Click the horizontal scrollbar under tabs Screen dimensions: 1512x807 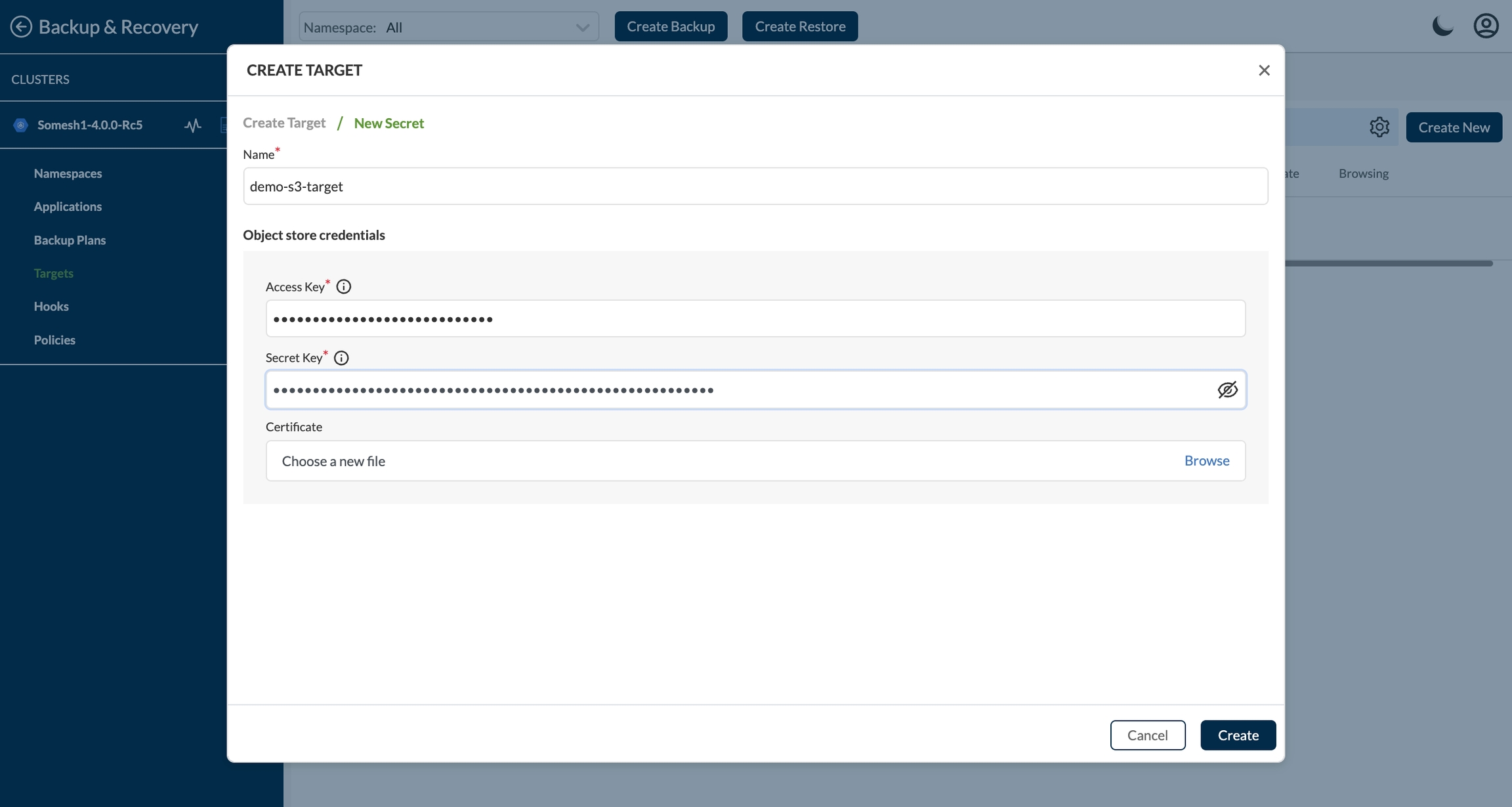[x=1388, y=263]
